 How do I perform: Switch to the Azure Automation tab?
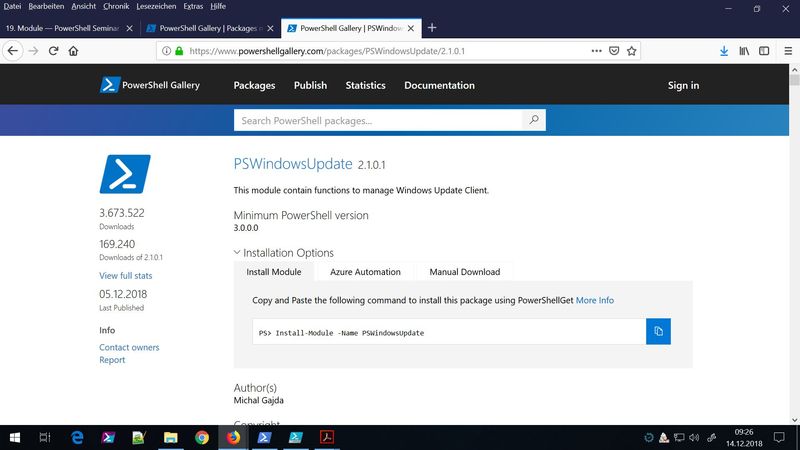(365, 272)
